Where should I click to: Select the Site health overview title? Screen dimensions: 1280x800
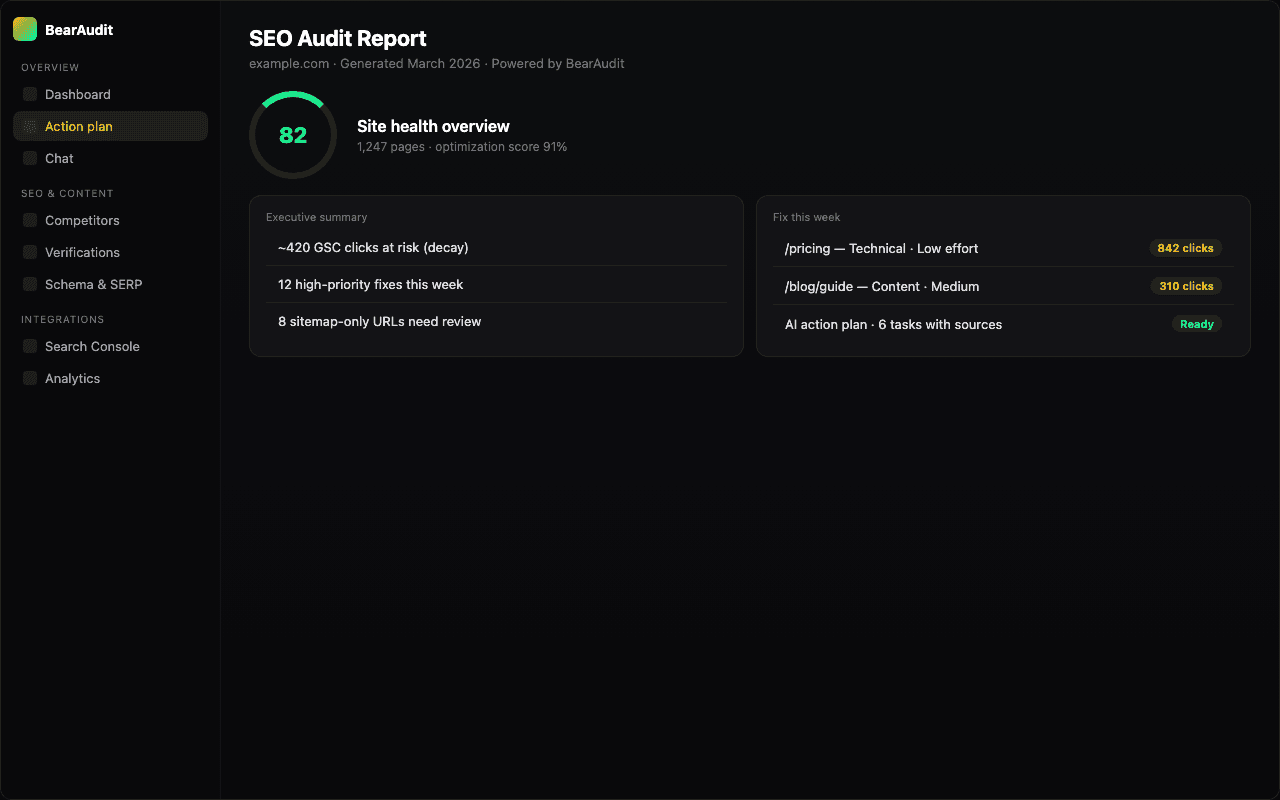[x=433, y=126]
